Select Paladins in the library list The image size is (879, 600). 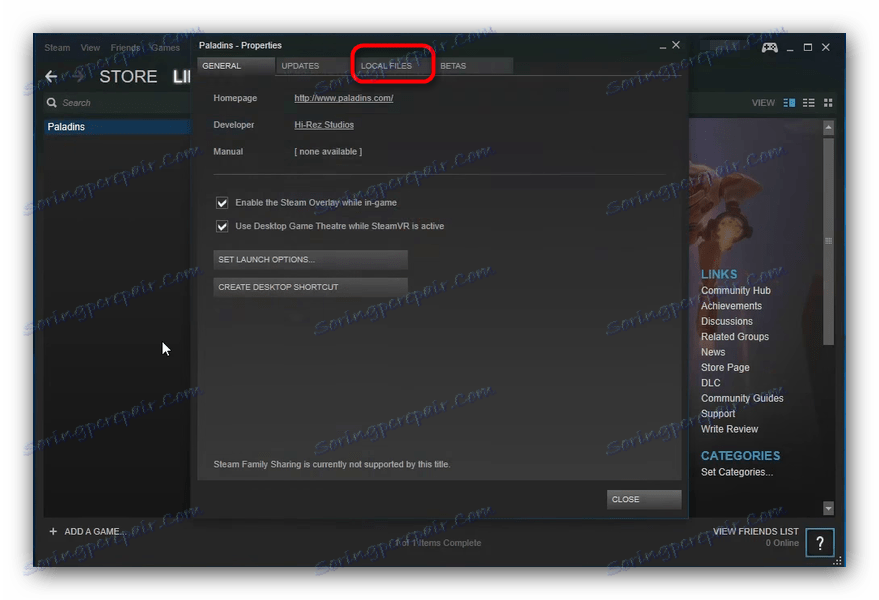click(x=117, y=127)
